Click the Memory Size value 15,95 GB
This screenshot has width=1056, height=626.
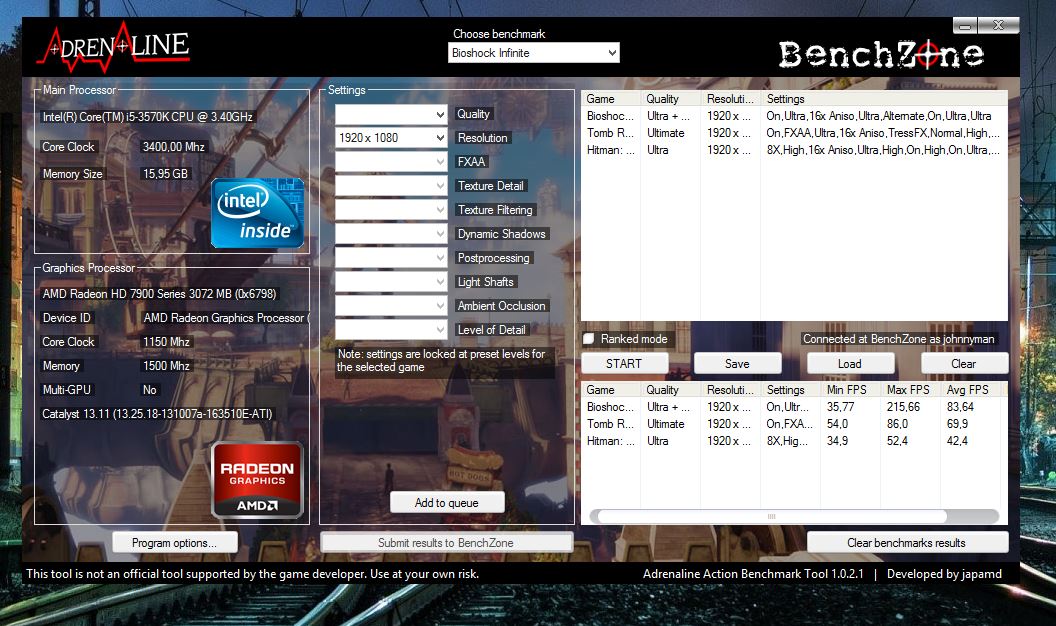click(165, 173)
